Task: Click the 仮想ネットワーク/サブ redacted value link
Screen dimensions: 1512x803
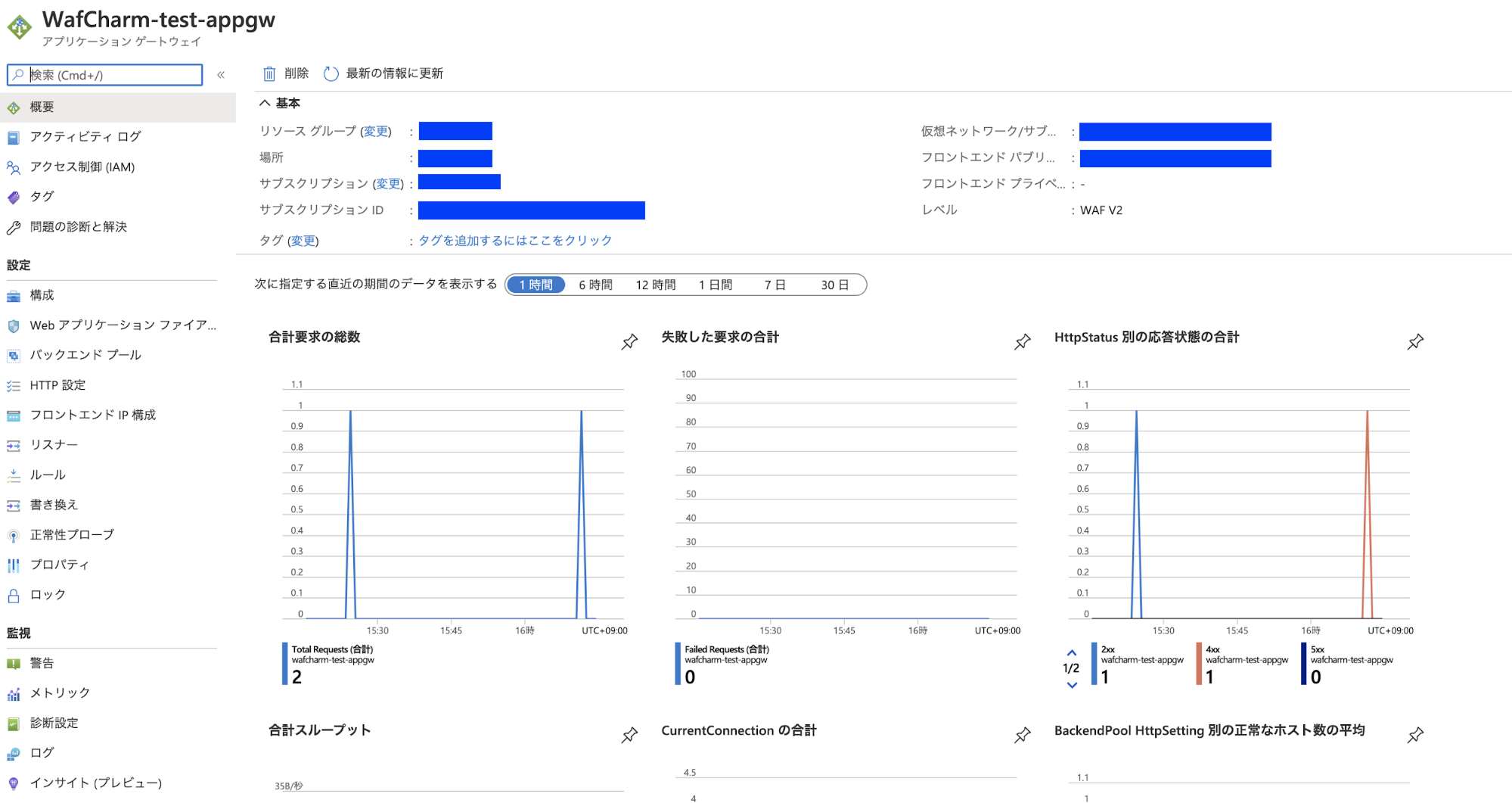Action: pyautogui.click(x=1175, y=132)
